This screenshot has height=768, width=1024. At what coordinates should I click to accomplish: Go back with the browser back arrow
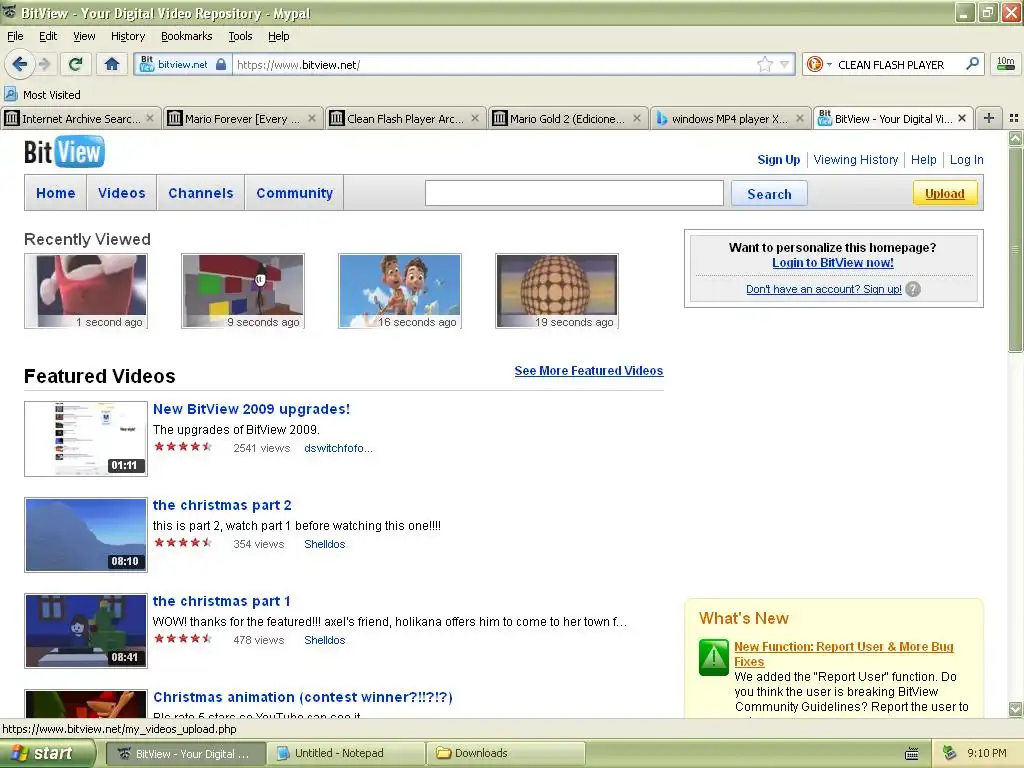click(x=19, y=64)
